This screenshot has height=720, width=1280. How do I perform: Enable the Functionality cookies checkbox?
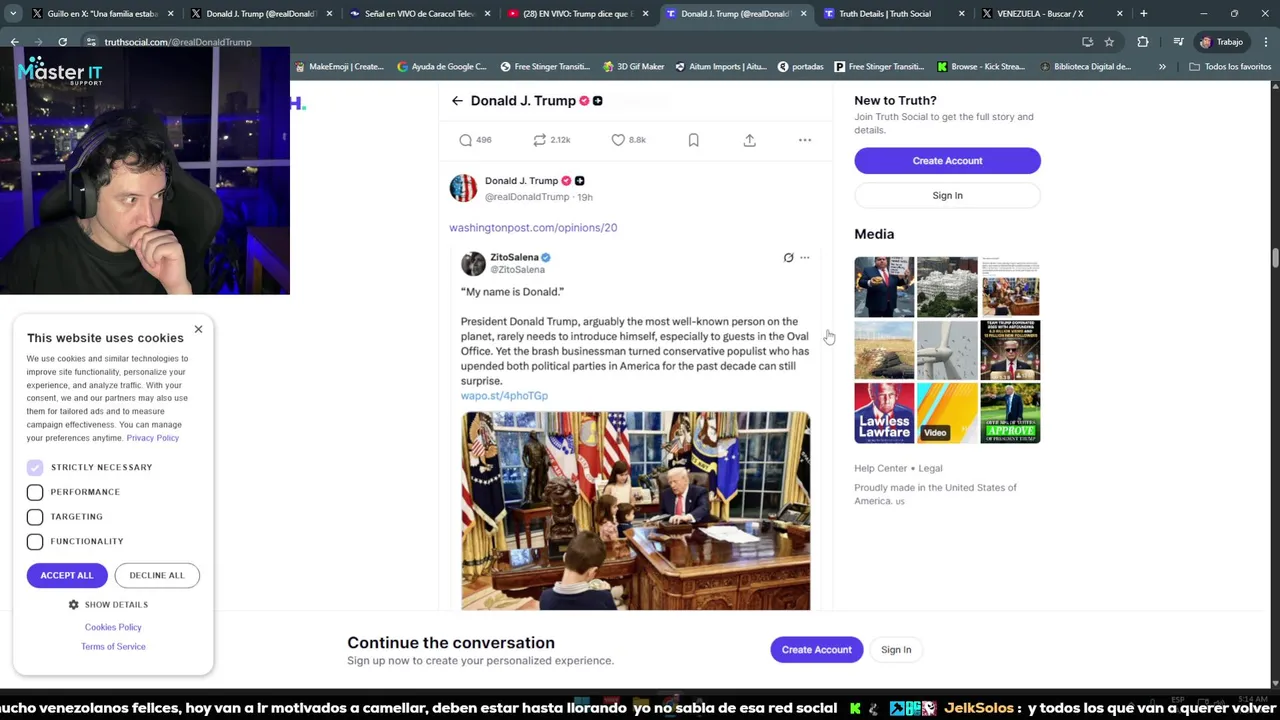[35, 542]
